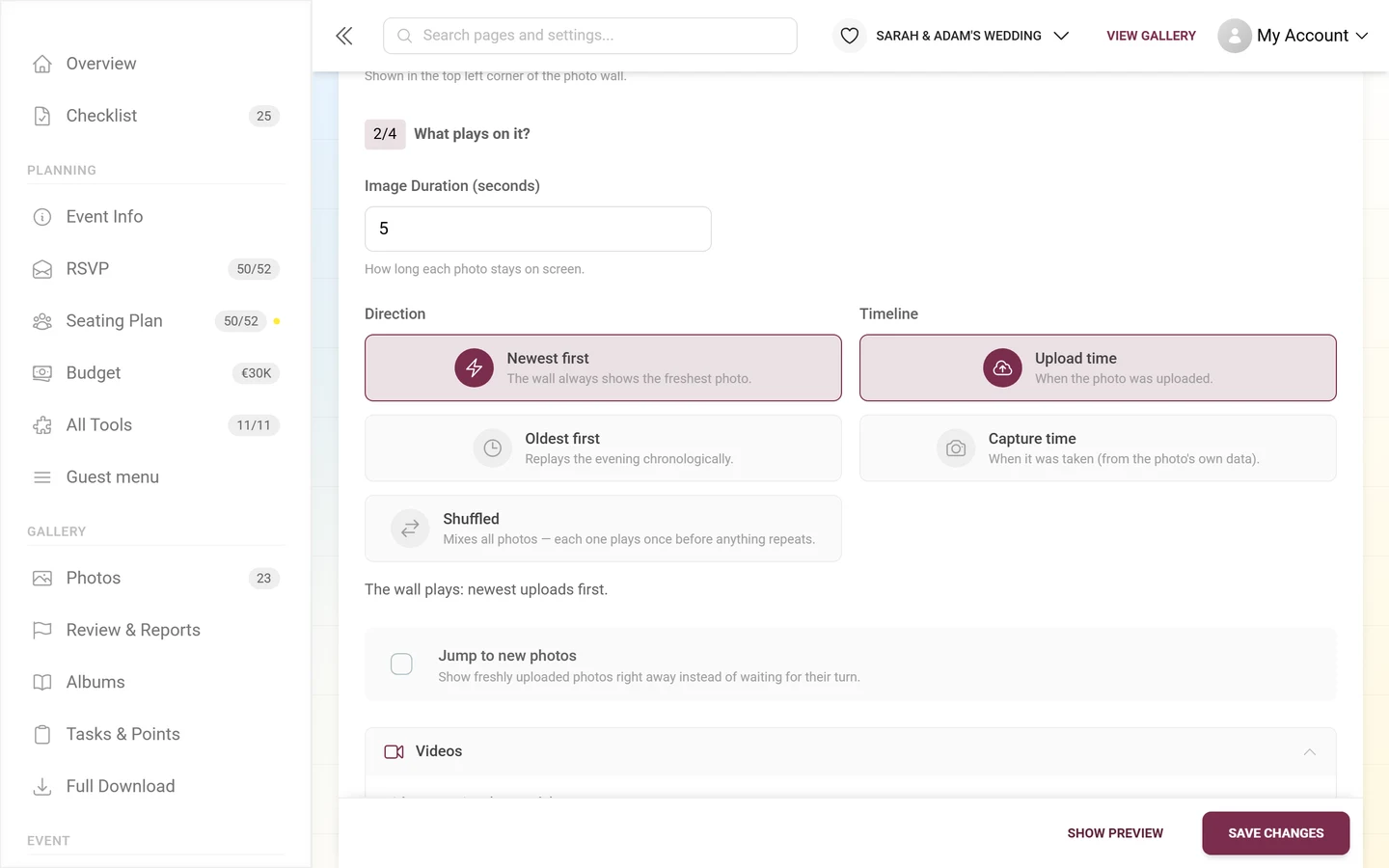Click the Review & Reports flag icon
Viewport: 1389px width, 868px height.
coord(42,631)
